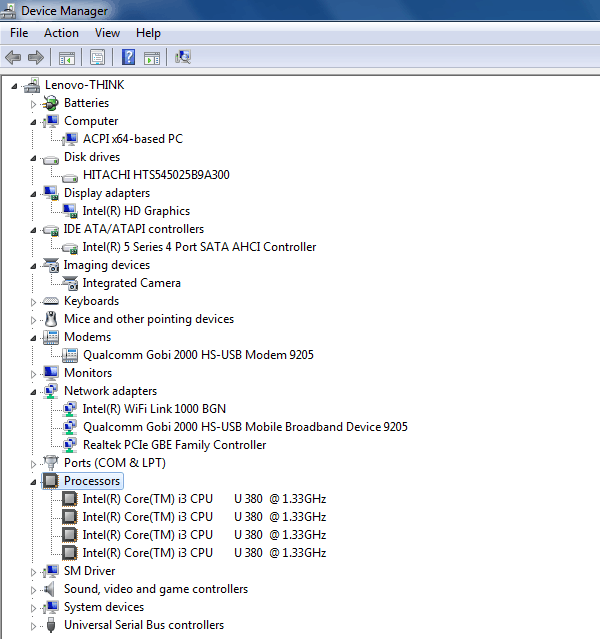
Task: Click the Intel(R) HD Graphics adapter icon
Action: (70, 211)
